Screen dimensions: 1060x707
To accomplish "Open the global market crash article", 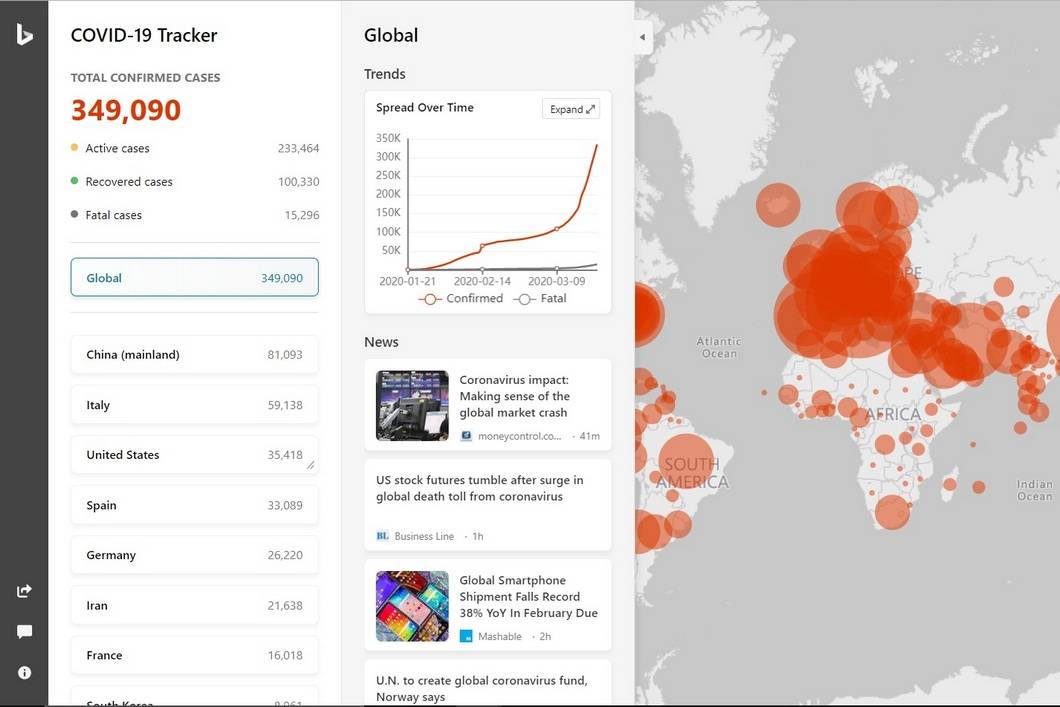I will pos(514,396).
